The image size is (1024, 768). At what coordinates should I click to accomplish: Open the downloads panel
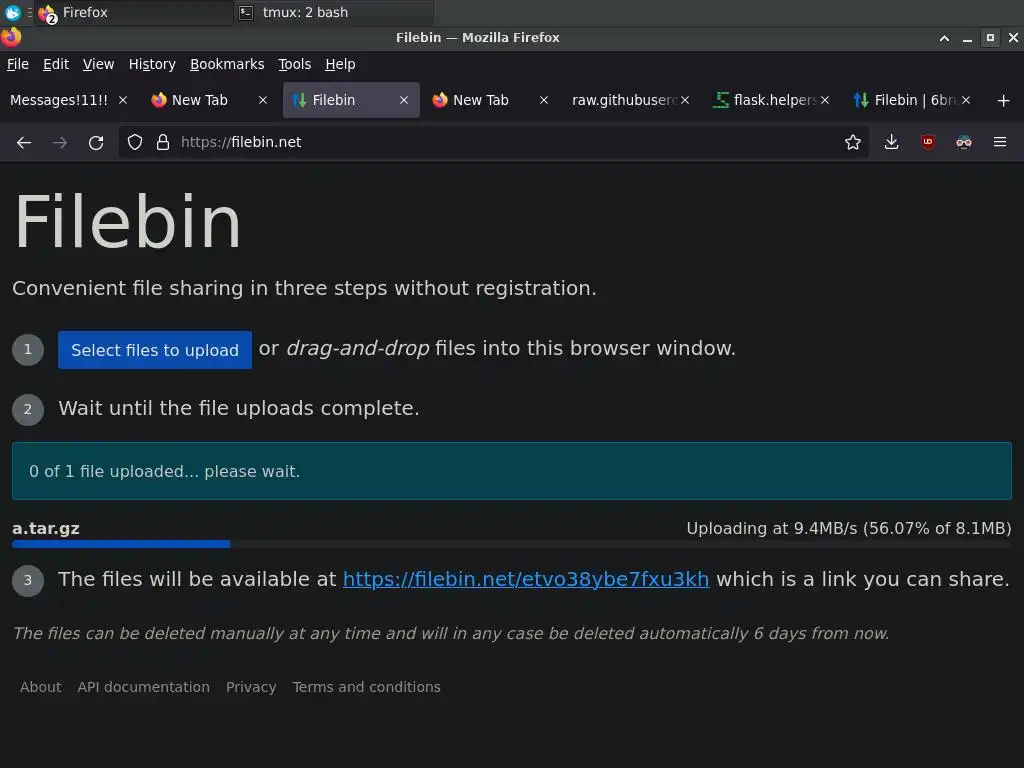(891, 142)
